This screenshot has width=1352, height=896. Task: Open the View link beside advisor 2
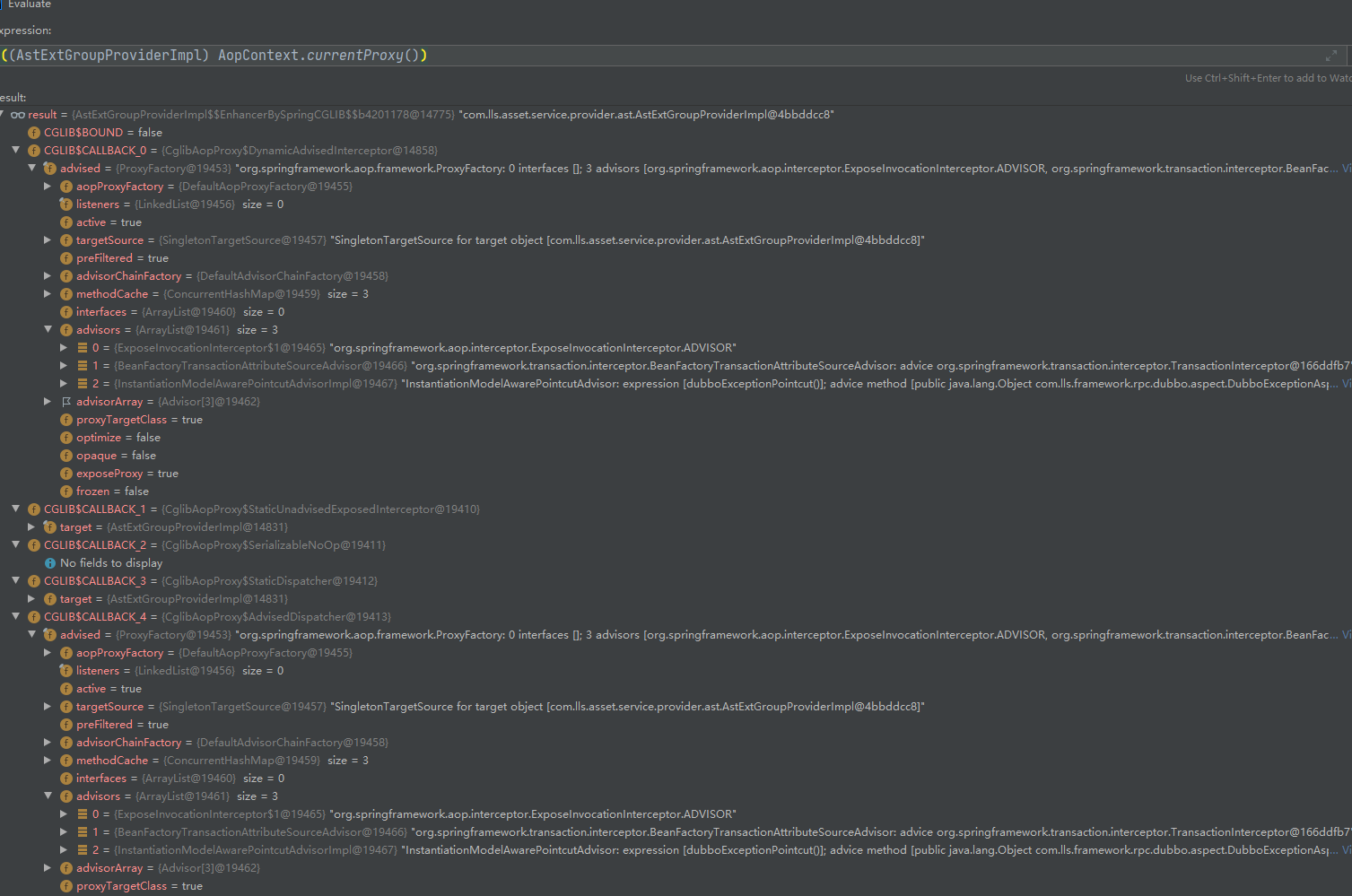(x=1346, y=383)
